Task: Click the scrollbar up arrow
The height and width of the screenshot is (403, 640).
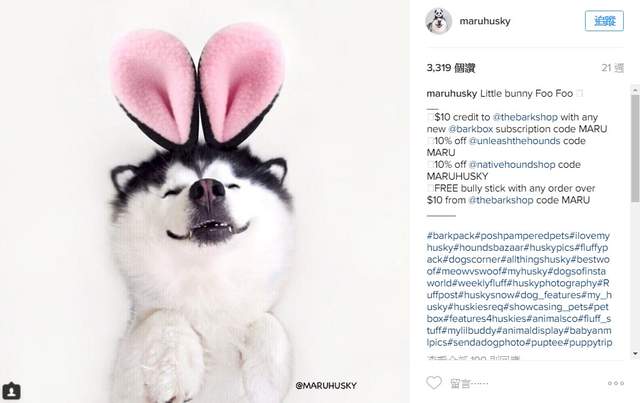Action: click(635, 89)
